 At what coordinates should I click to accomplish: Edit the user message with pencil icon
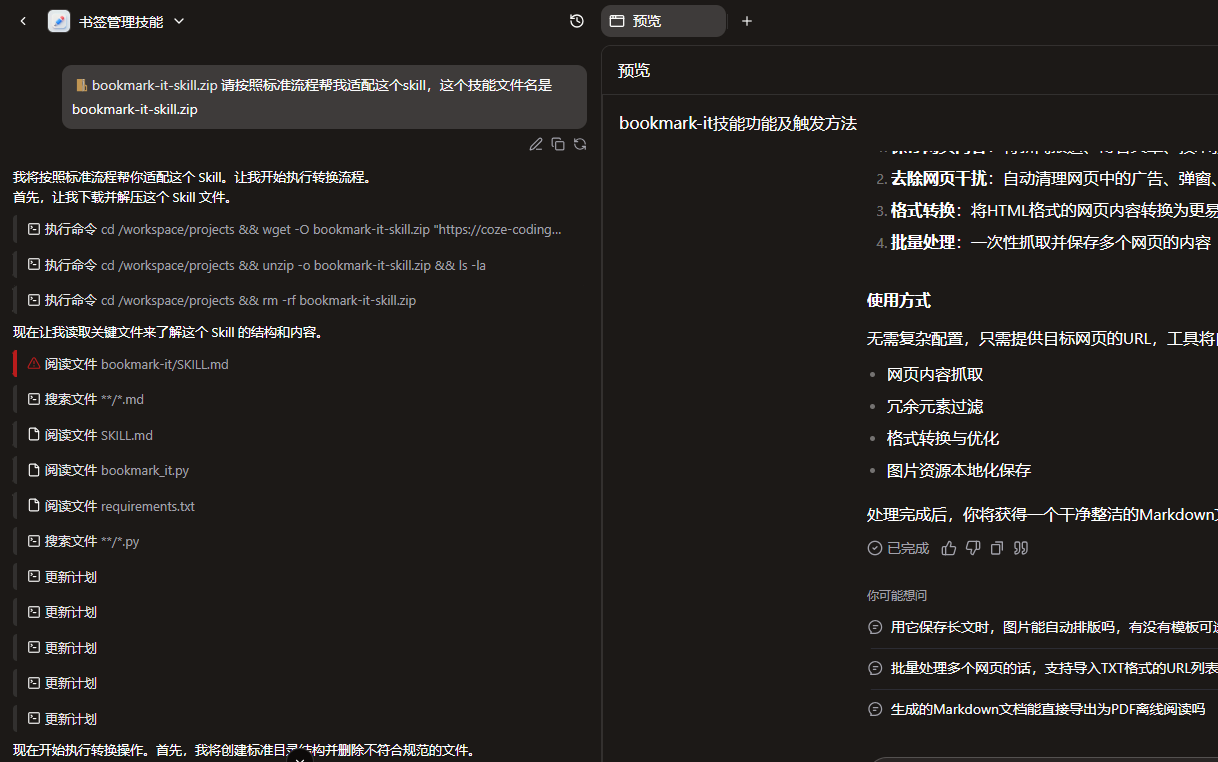click(536, 144)
